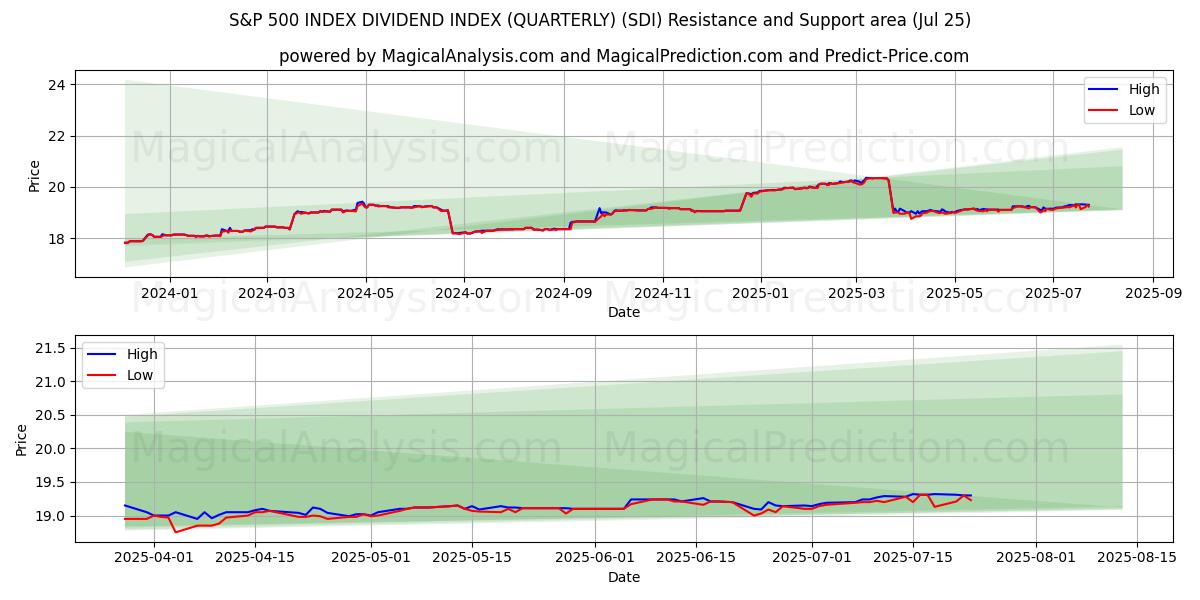Click the '21.5' price tick on lower chart
The height and width of the screenshot is (600, 1200).
[x=52, y=348]
